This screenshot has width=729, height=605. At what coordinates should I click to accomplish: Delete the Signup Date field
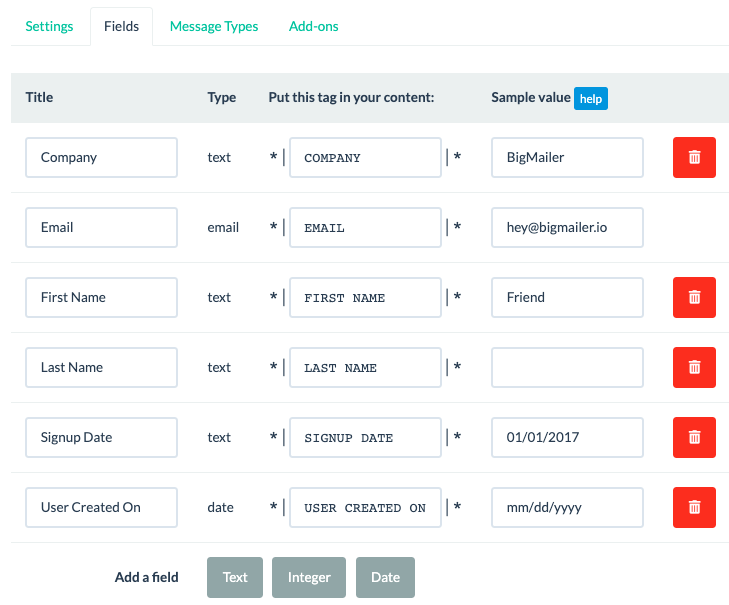point(694,437)
